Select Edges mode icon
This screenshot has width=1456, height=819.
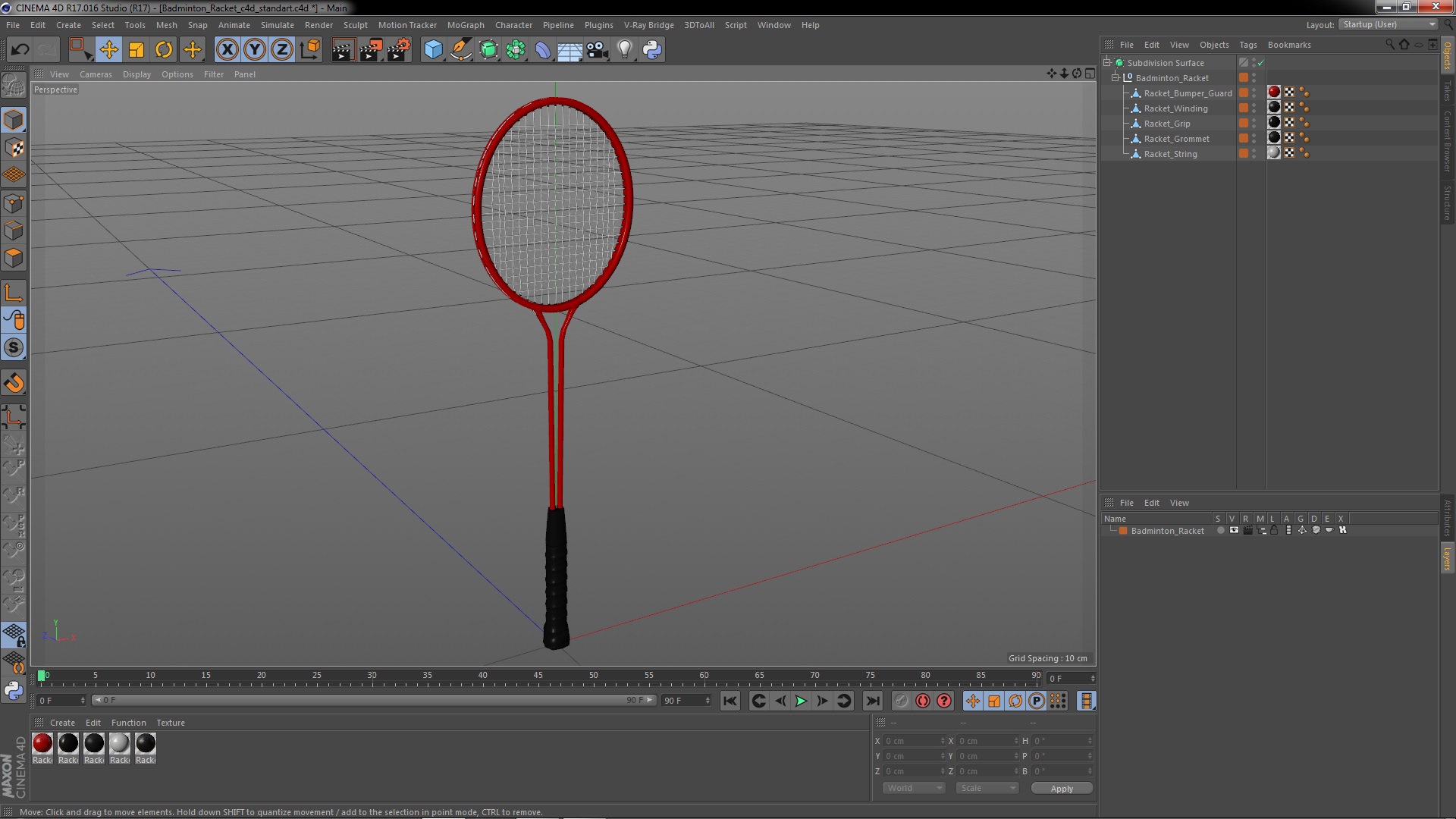14,230
